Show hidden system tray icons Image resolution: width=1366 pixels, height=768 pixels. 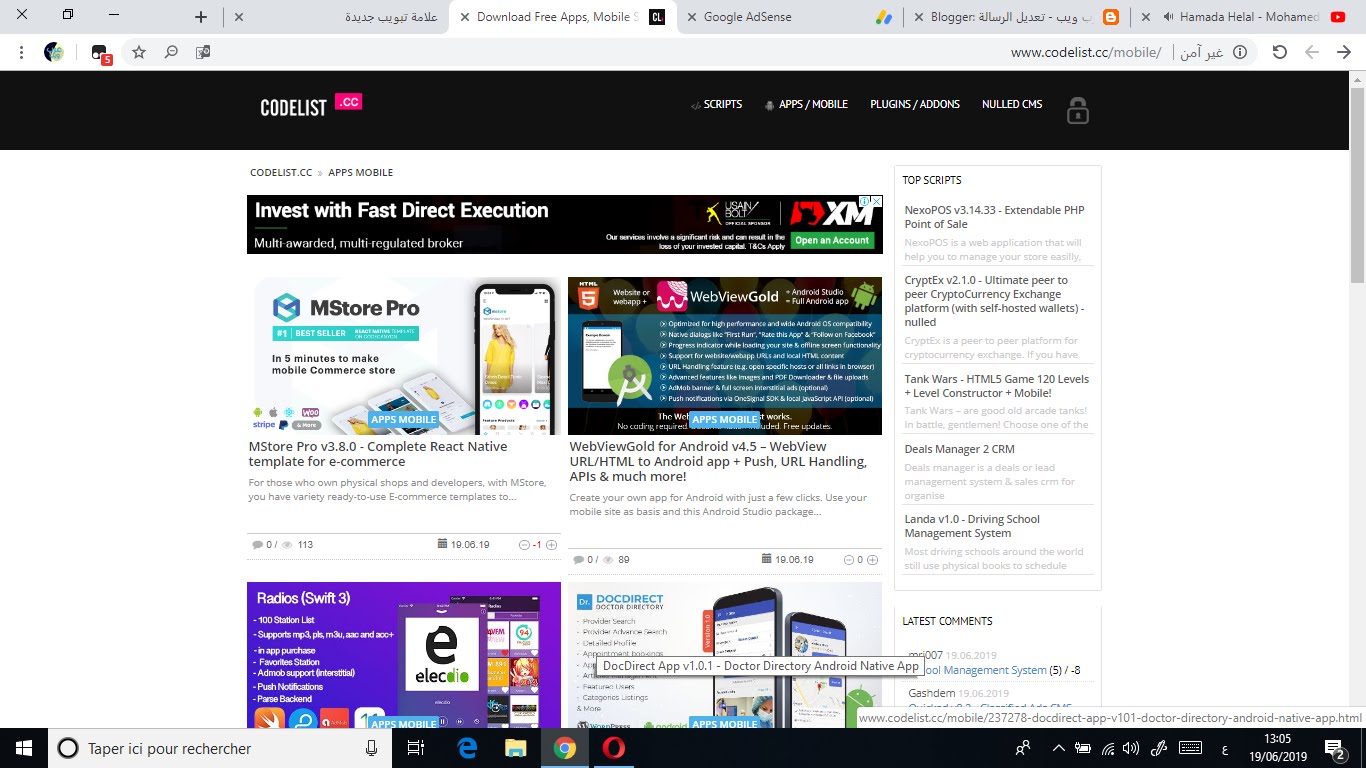tap(1059, 748)
